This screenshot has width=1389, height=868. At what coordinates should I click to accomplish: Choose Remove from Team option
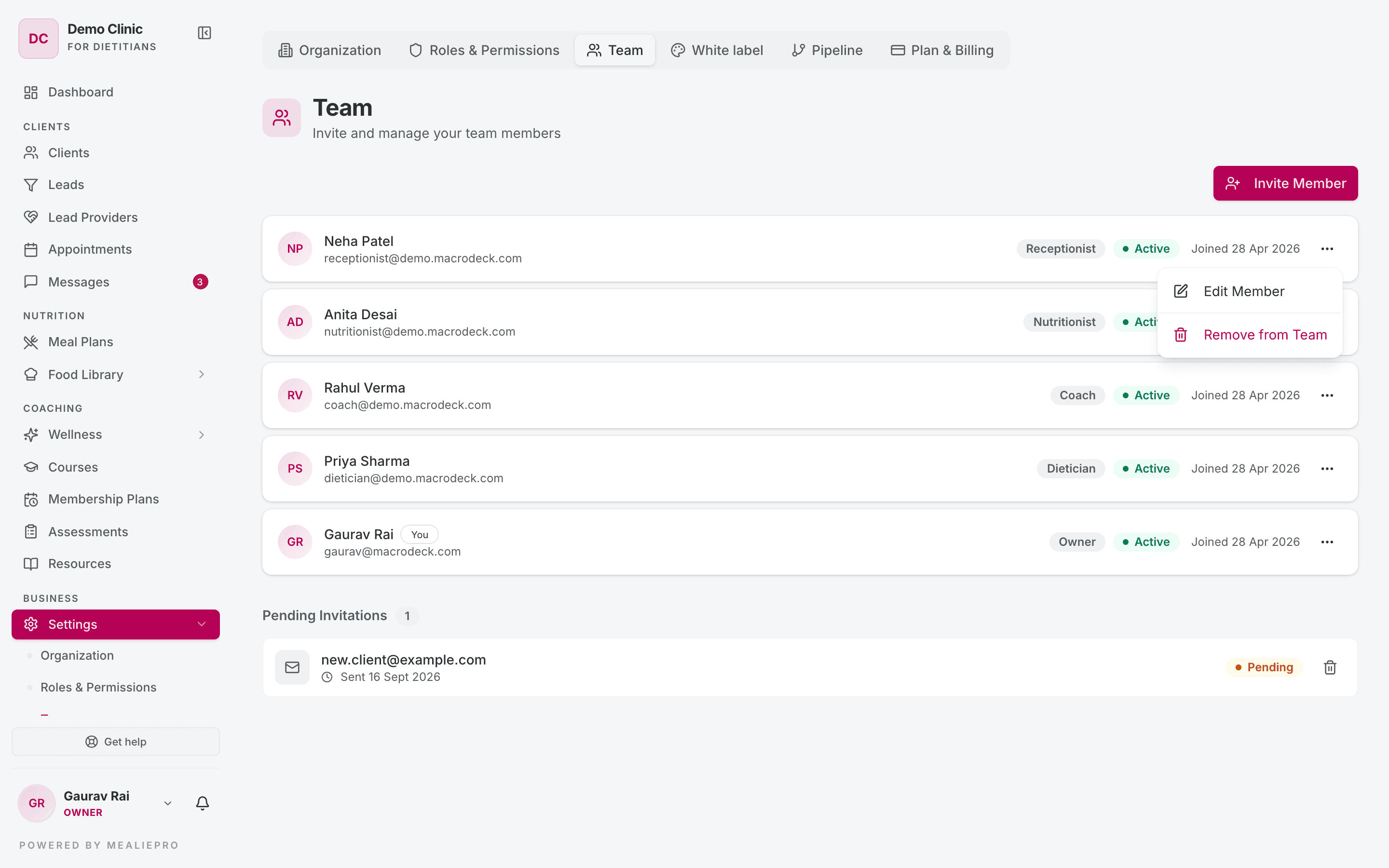[1250, 335]
